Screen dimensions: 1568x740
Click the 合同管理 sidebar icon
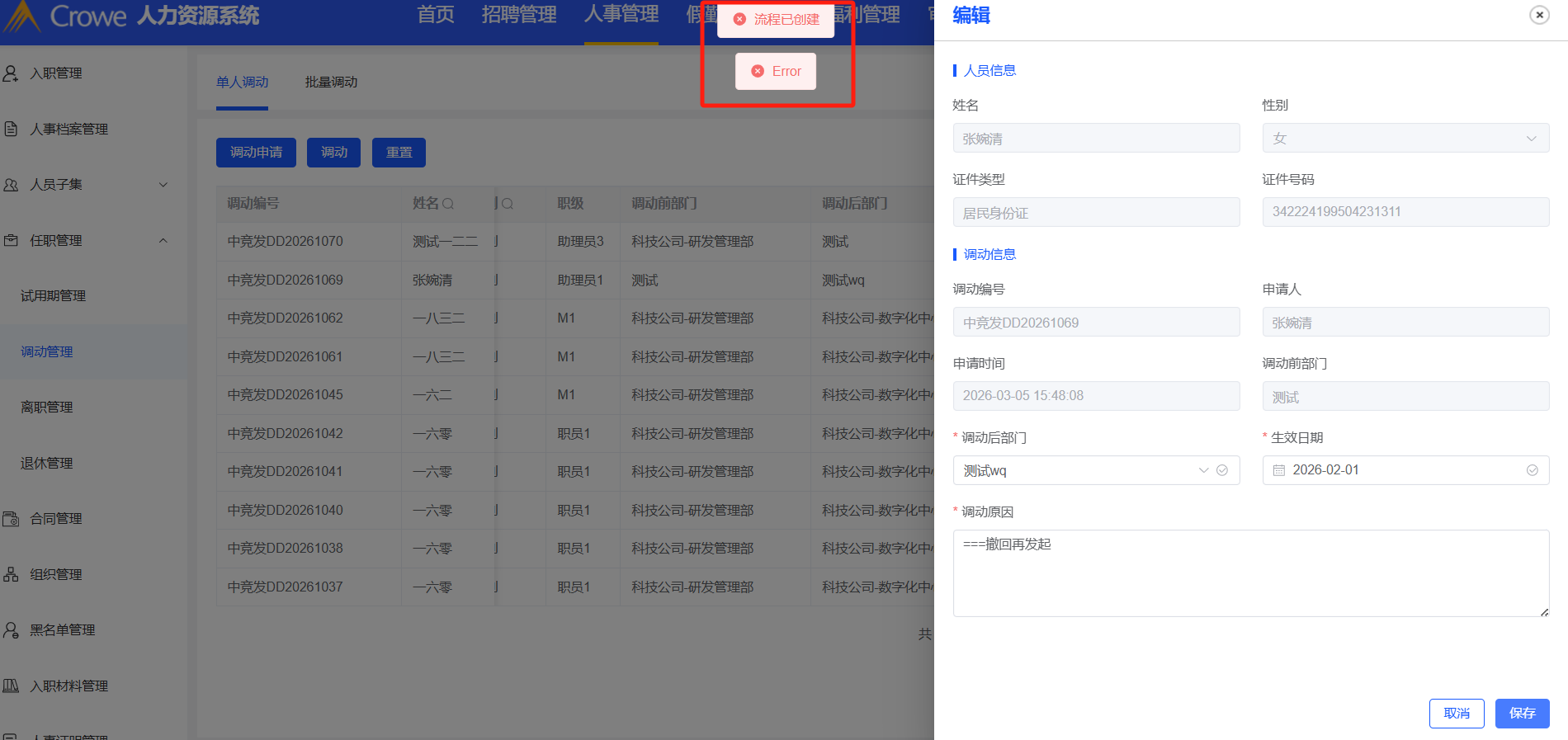11,519
